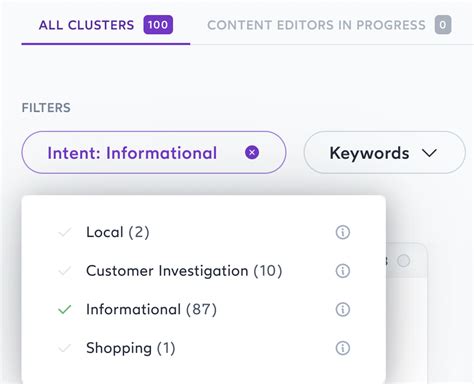Deselect the Informational (87) intent option
This screenshot has width=474, height=384.
tap(204, 309)
